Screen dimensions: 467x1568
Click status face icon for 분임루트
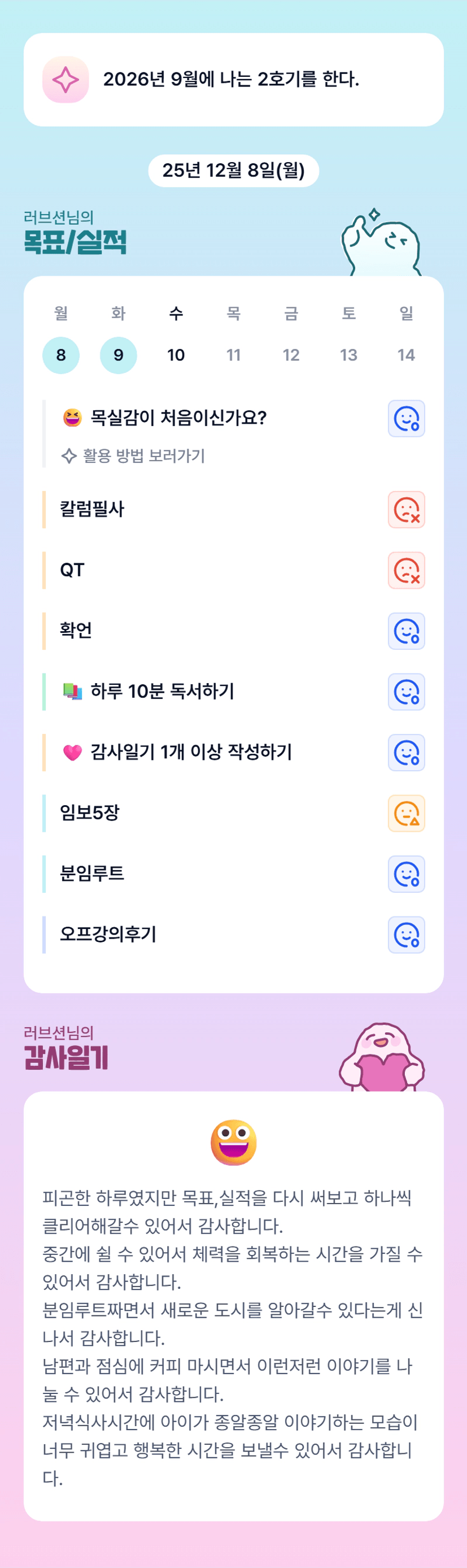(406, 874)
